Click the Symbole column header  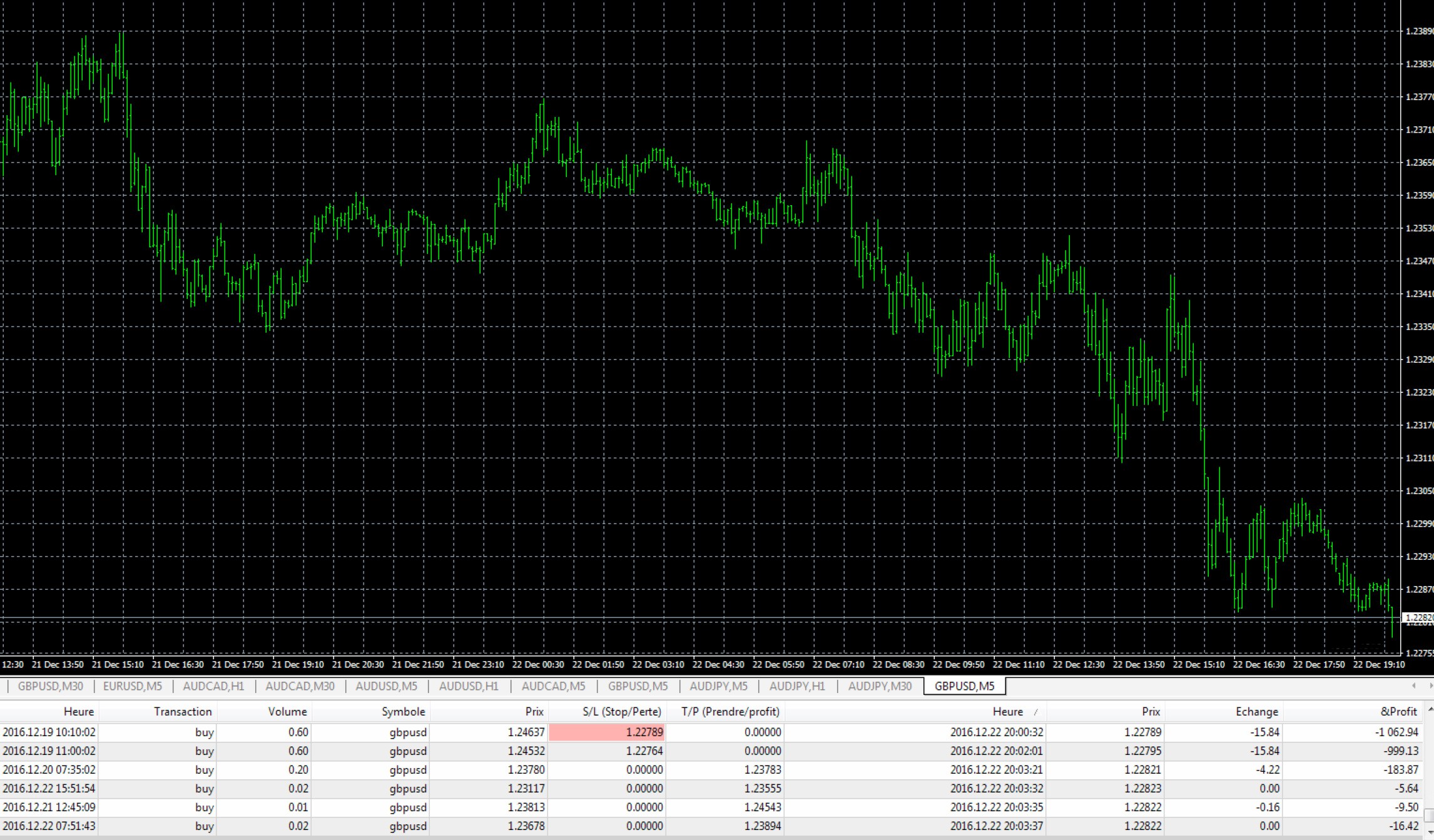coord(403,712)
